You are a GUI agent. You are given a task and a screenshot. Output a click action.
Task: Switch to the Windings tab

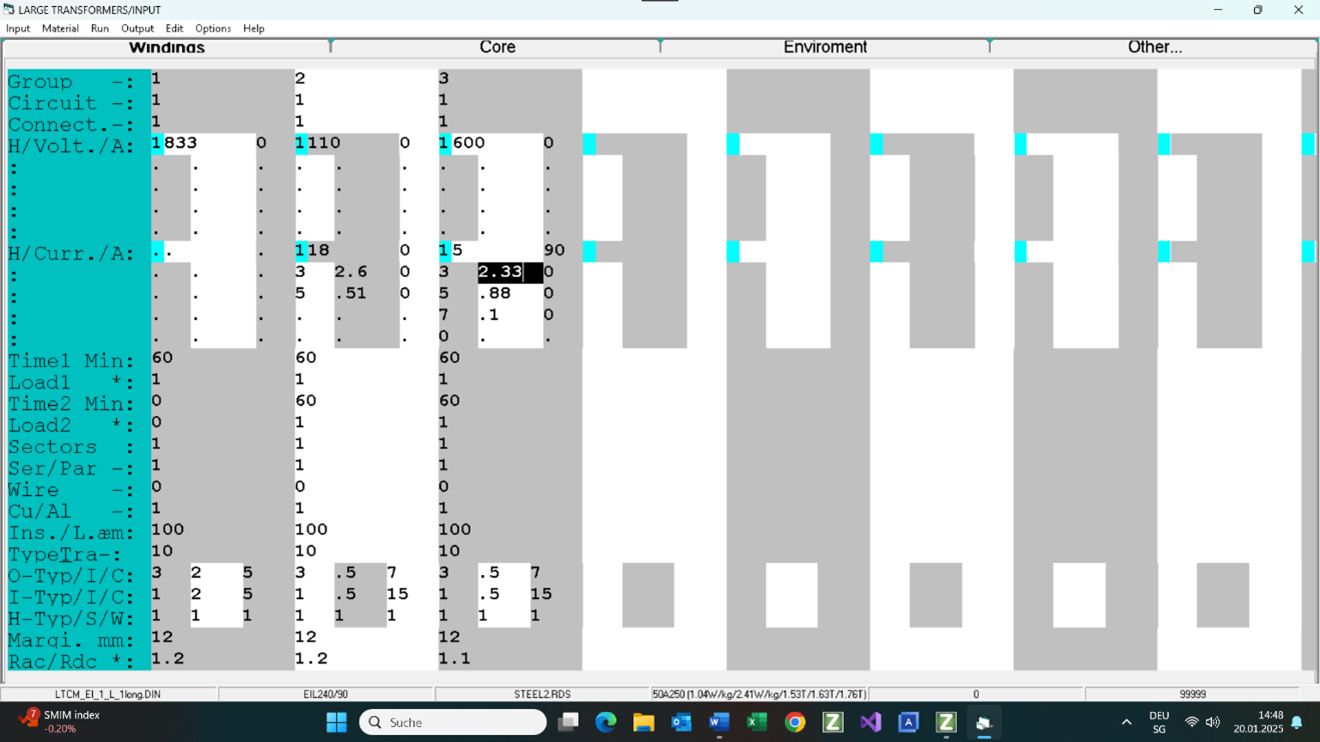167,48
